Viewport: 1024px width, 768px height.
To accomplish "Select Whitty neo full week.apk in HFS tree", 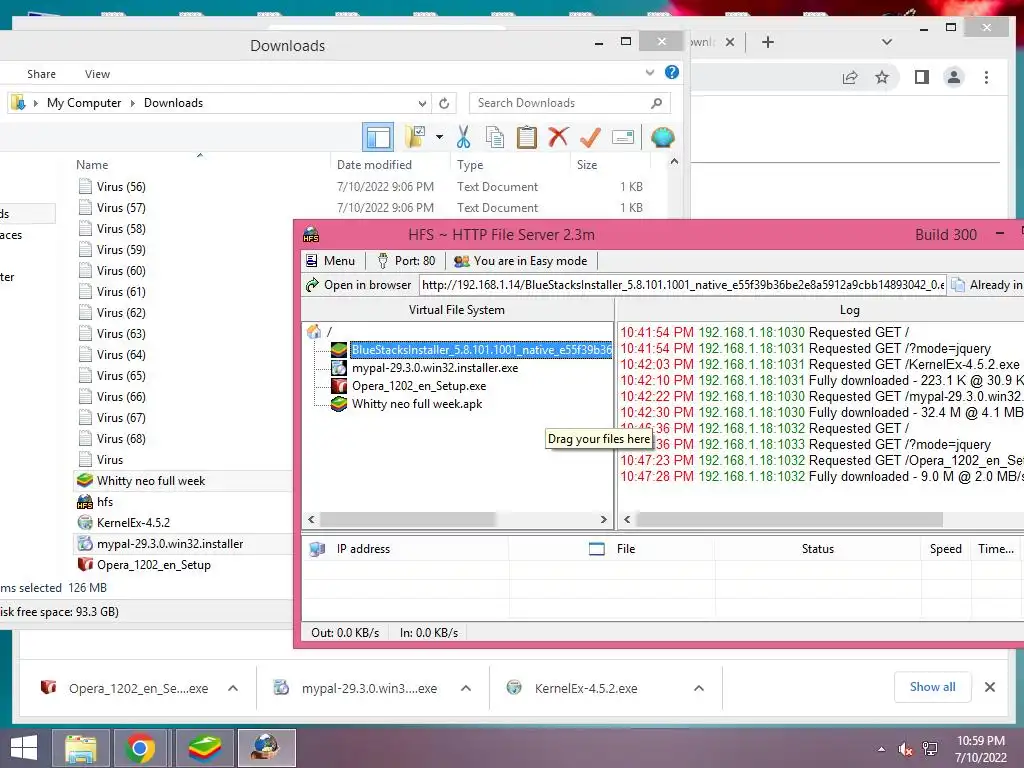I will click(x=417, y=404).
